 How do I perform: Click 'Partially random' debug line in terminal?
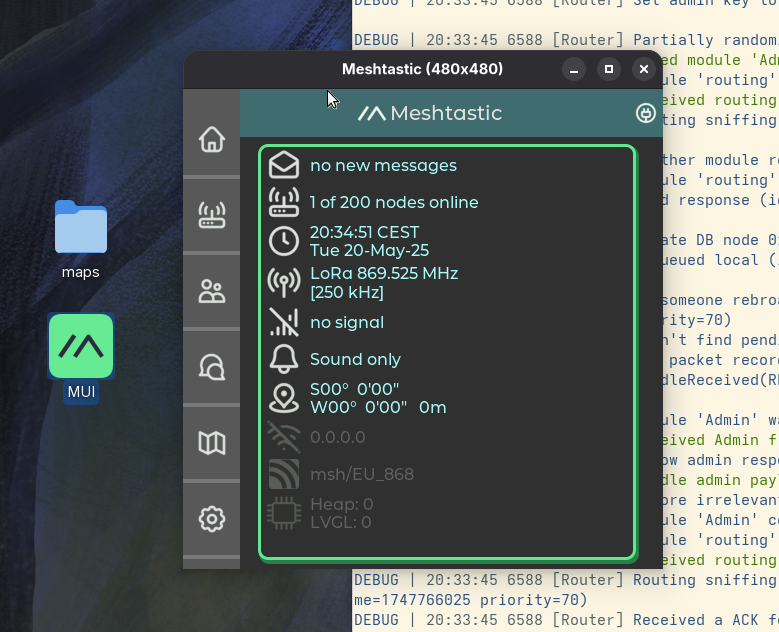[x=566, y=40]
